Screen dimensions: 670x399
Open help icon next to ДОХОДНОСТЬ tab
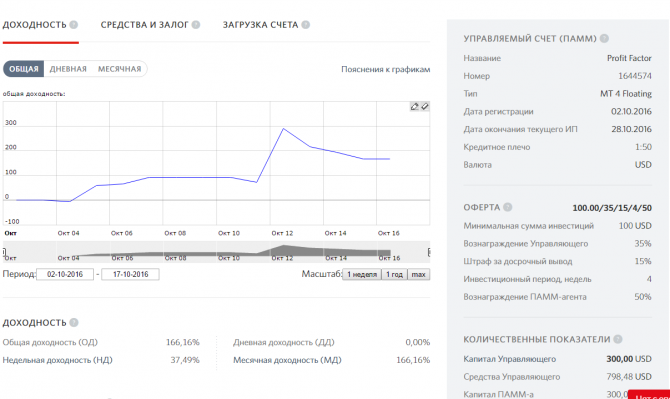(x=74, y=25)
